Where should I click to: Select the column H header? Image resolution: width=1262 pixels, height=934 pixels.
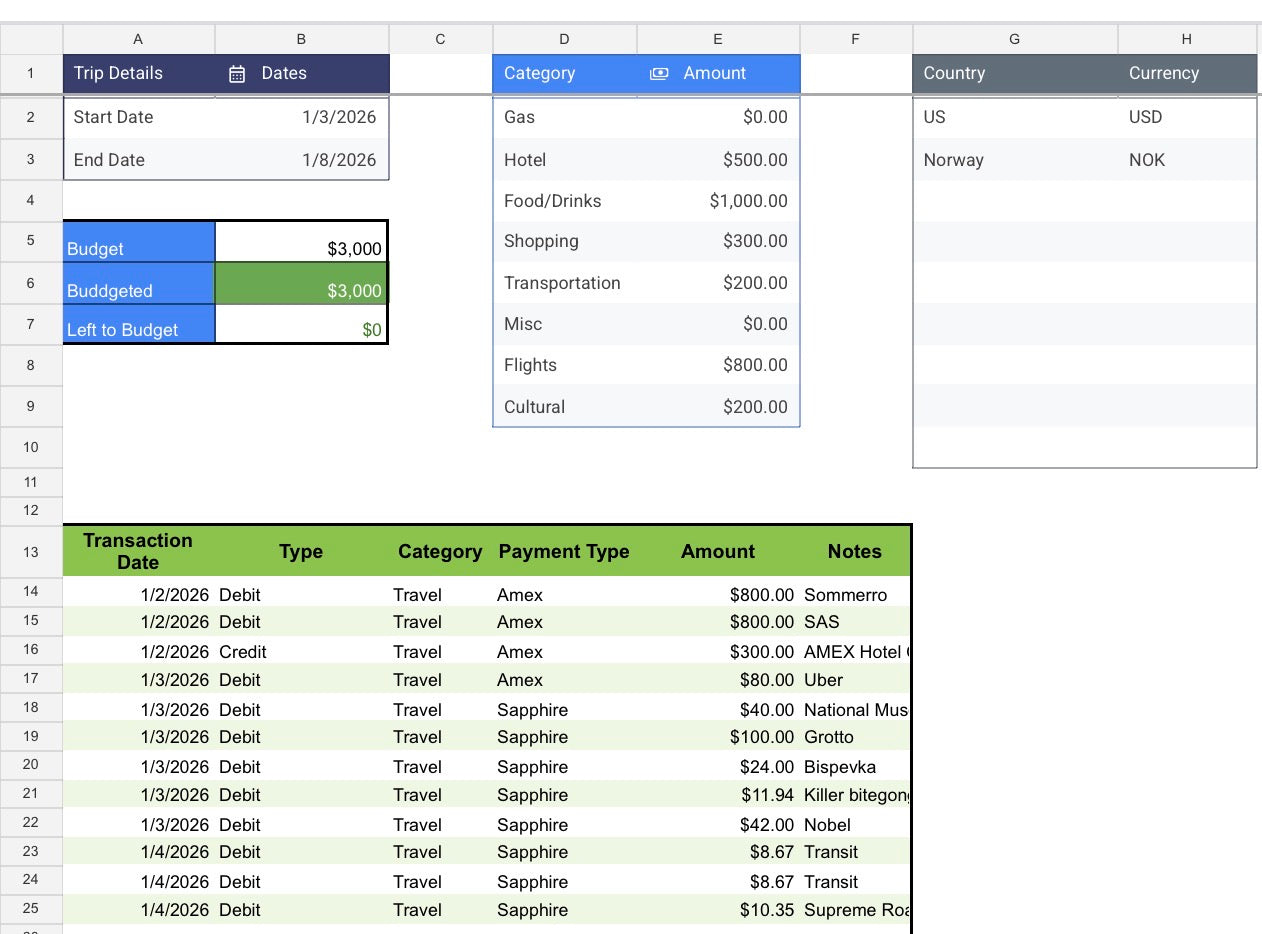[1186, 38]
